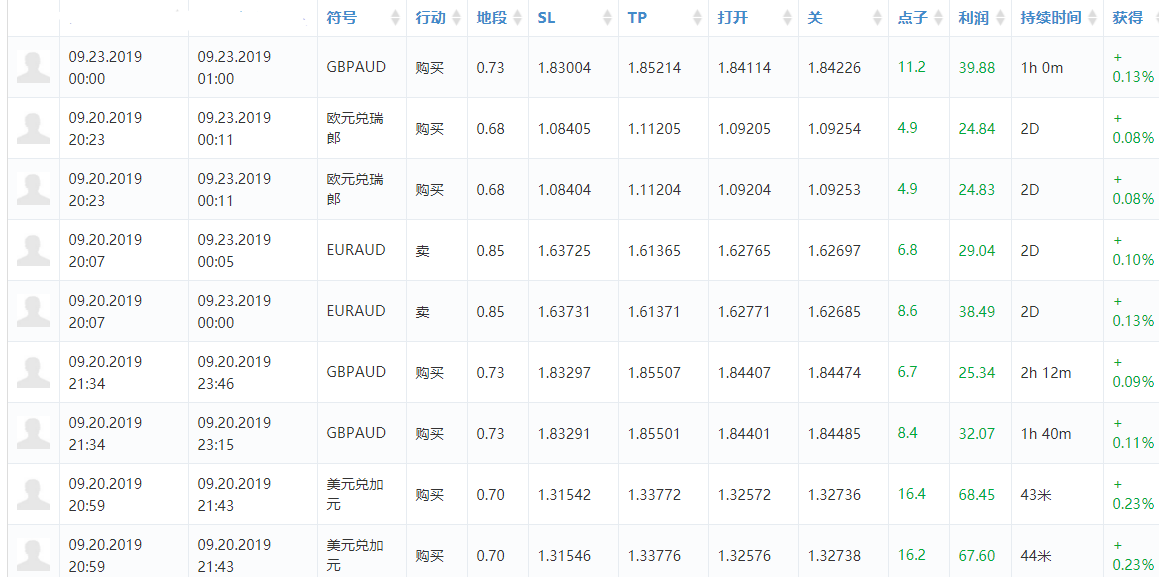Select the 68.45 profit cell
This screenshot has height=577, width=1159.
(977, 494)
